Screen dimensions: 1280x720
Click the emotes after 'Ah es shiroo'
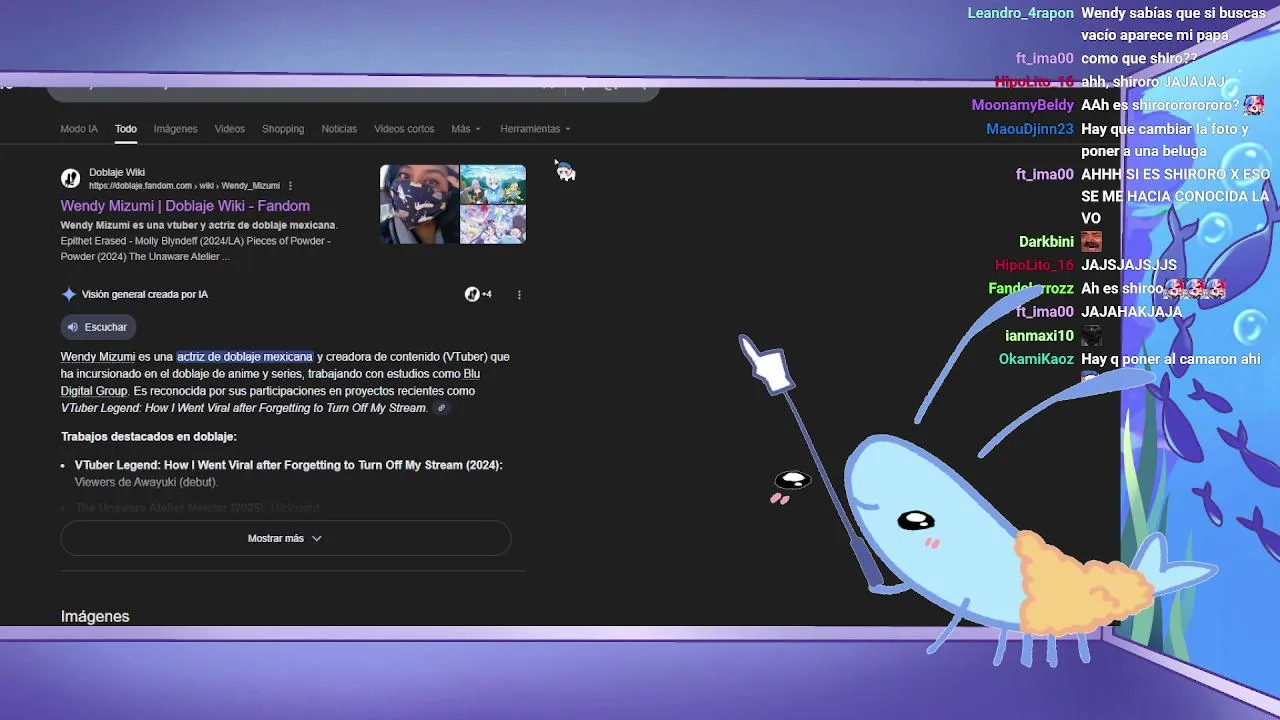click(1195, 288)
